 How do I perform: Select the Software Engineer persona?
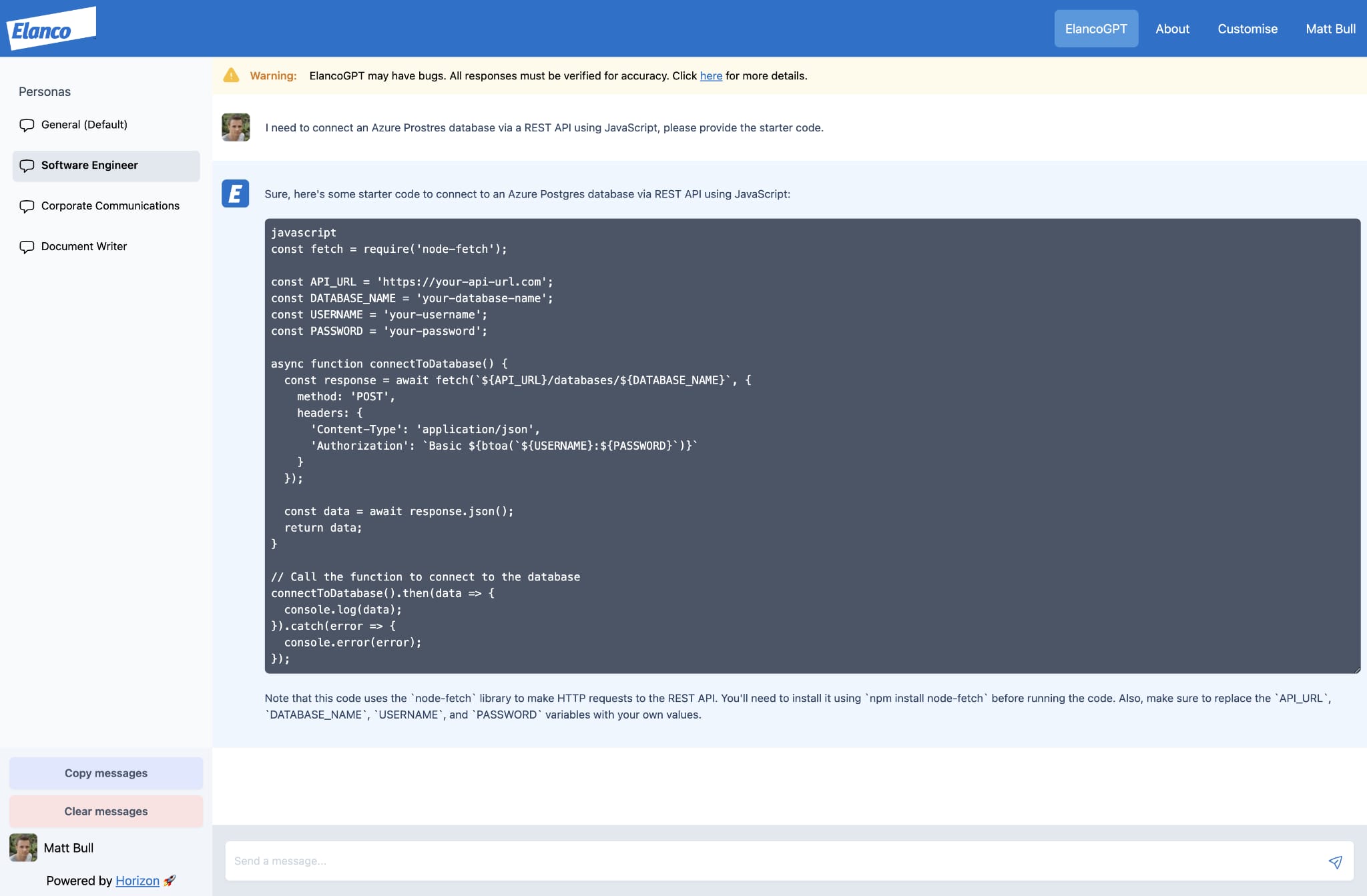click(106, 165)
